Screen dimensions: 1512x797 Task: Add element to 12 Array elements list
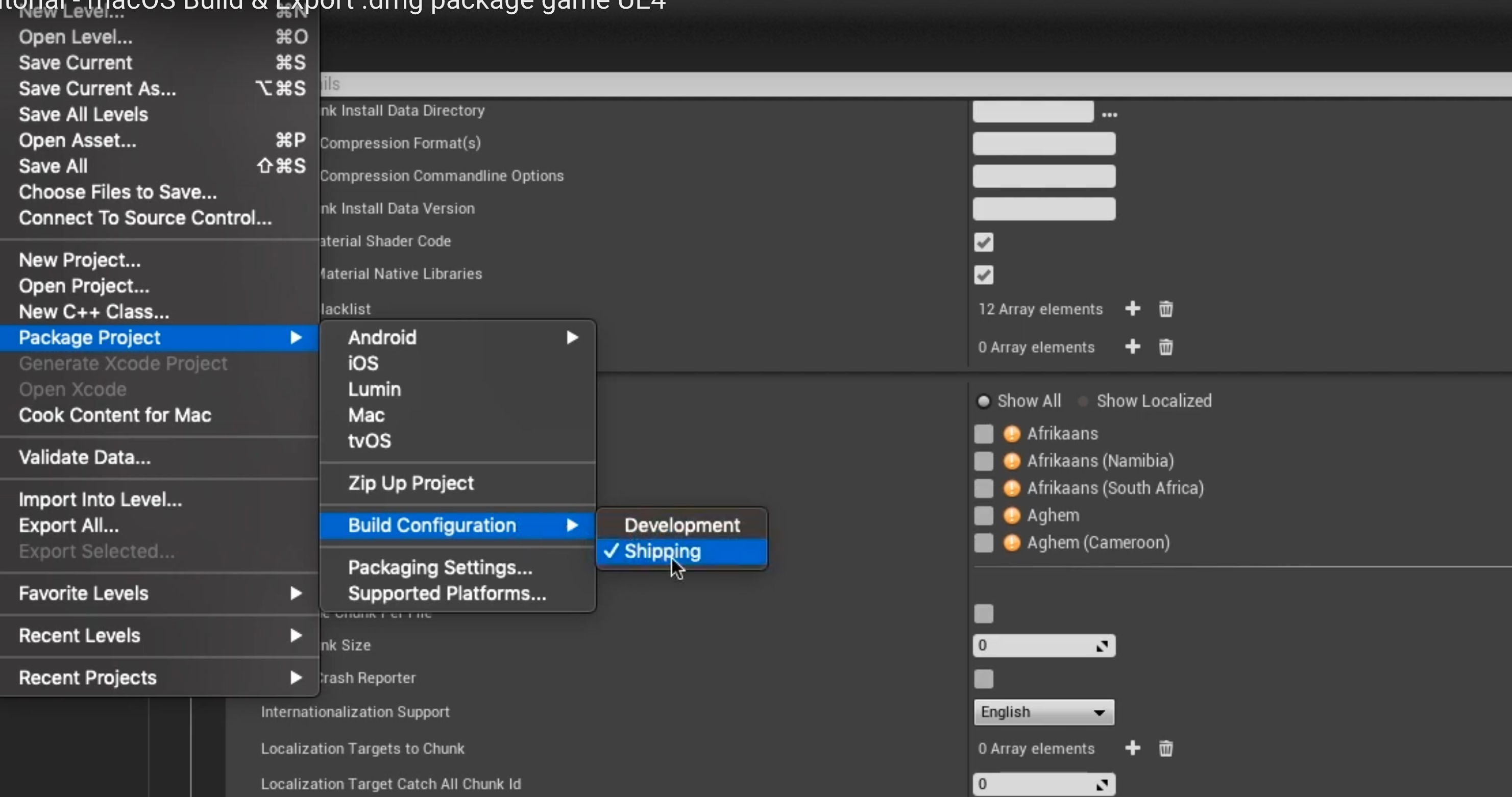tap(1132, 309)
